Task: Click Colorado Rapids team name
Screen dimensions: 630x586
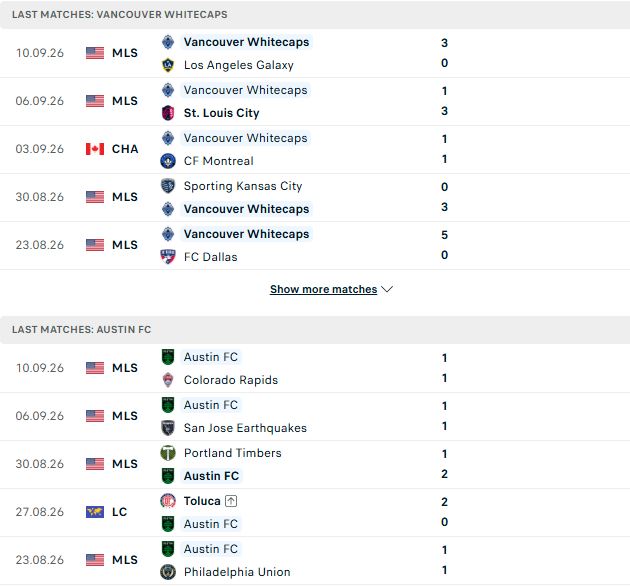Action: click(231, 380)
